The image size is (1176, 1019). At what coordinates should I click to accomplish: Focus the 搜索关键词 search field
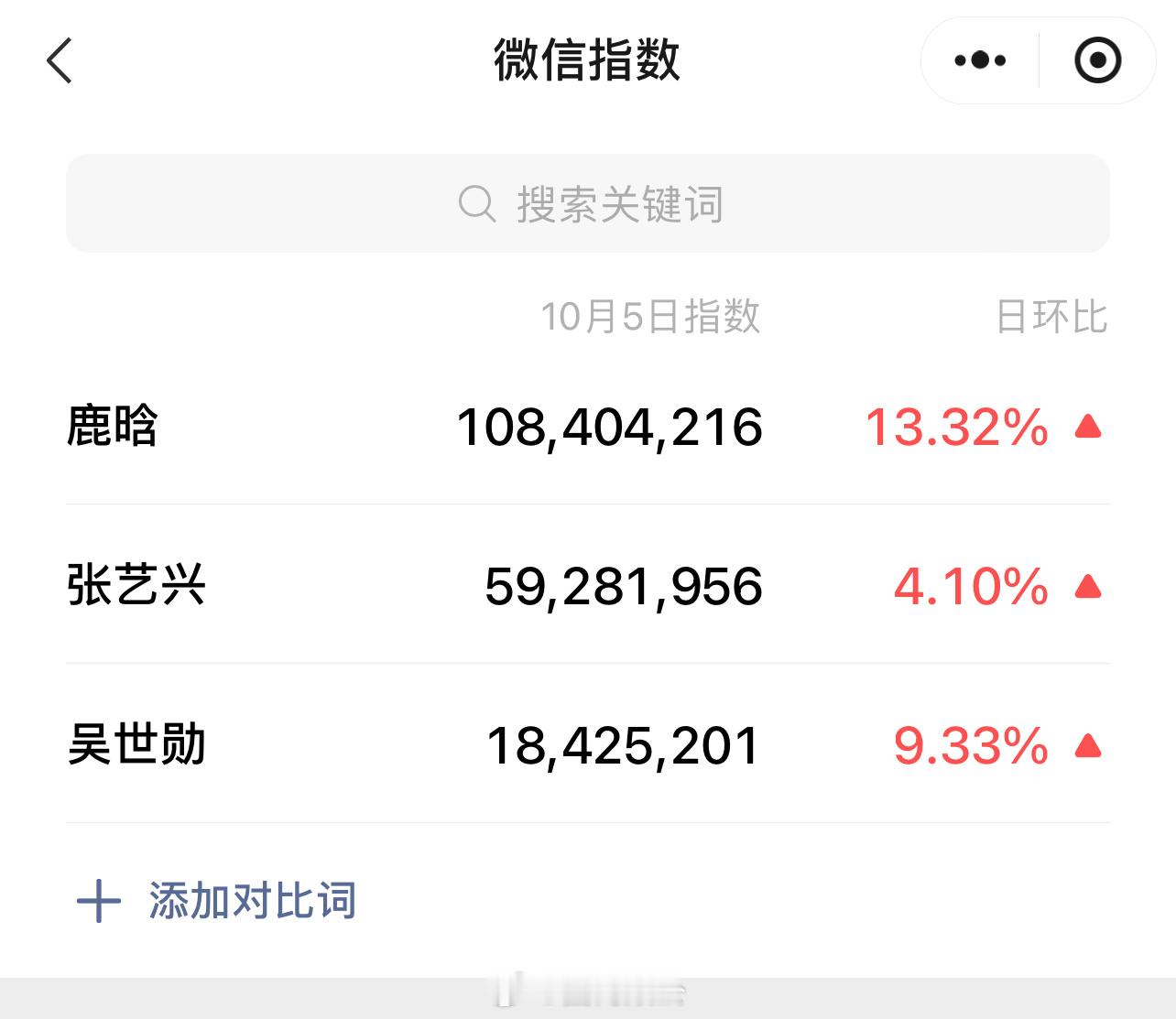pyautogui.click(x=619, y=203)
